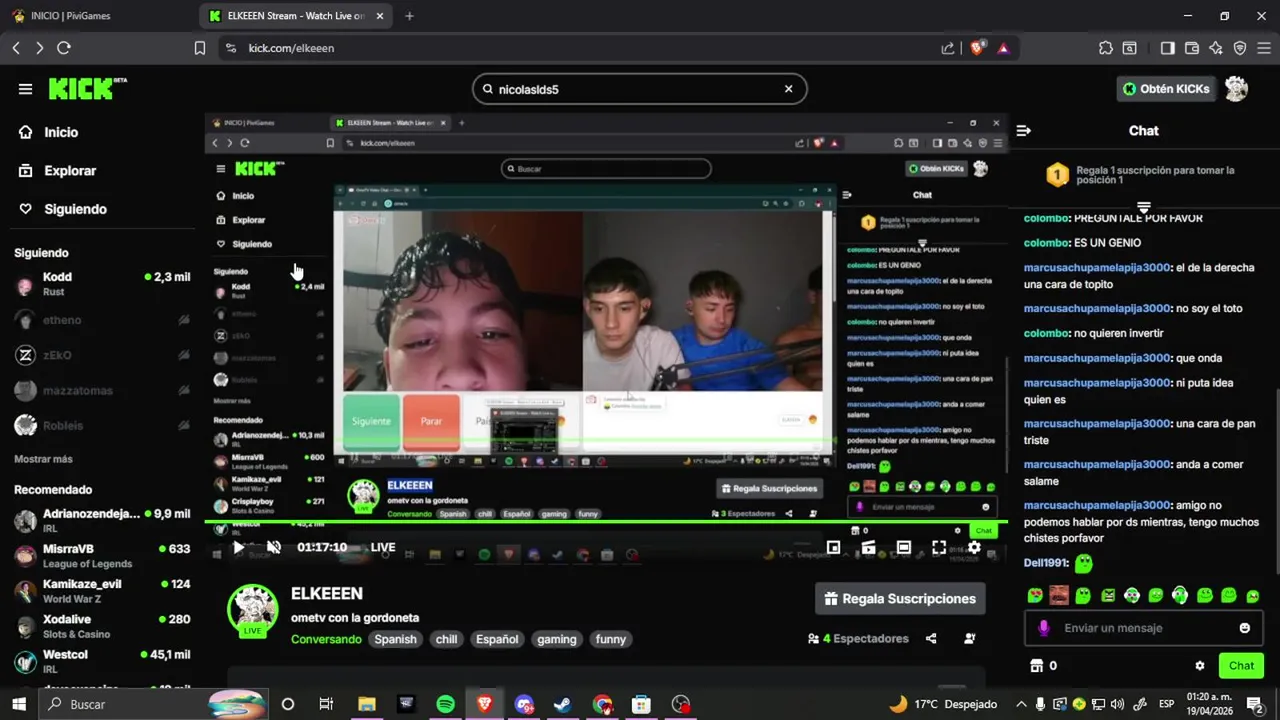Jump to LIVE in the player
The height and width of the screenshot is (720, 1280).
[x=383, y=547]
